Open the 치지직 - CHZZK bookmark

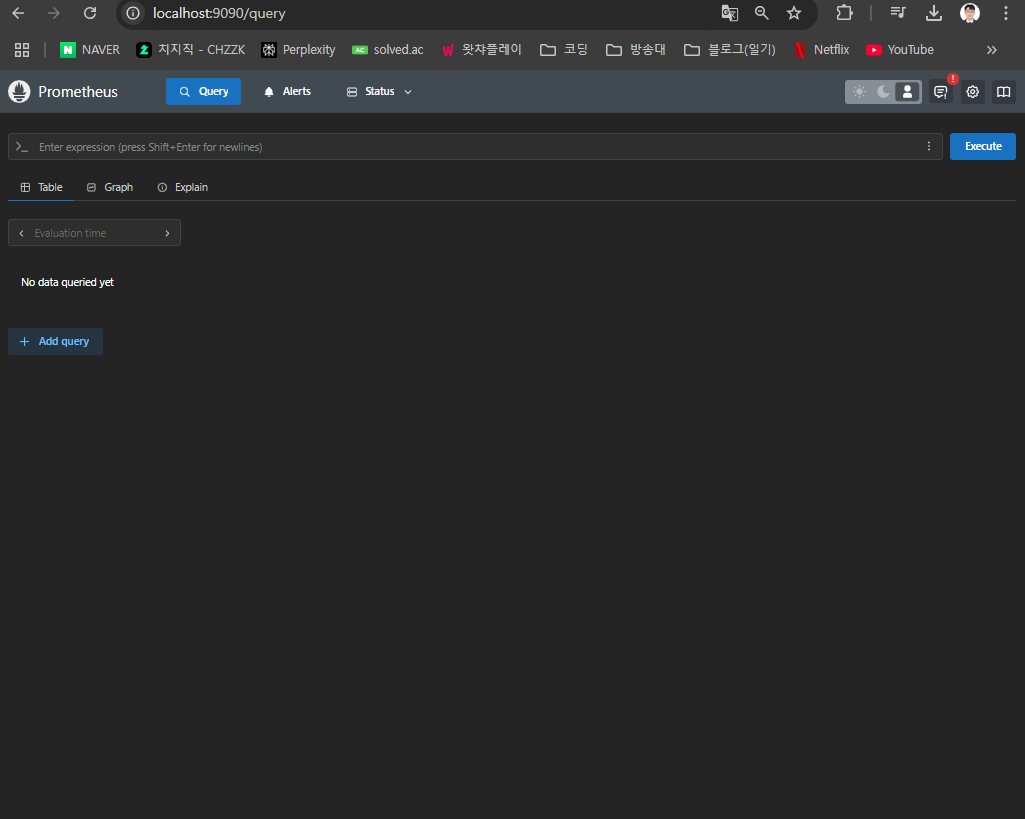(191, 50)
